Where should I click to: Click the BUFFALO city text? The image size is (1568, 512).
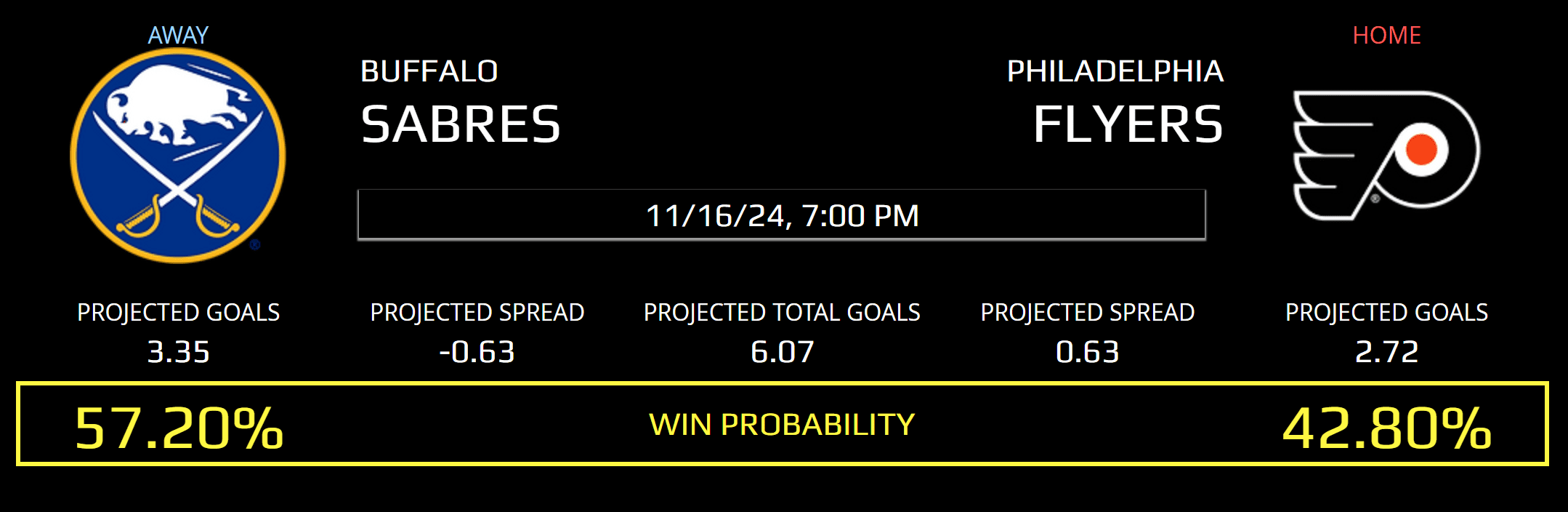coord(429,71)
